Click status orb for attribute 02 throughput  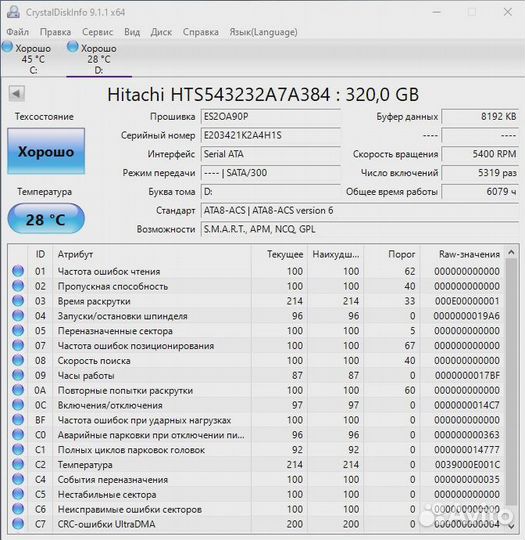pos(18,286)
